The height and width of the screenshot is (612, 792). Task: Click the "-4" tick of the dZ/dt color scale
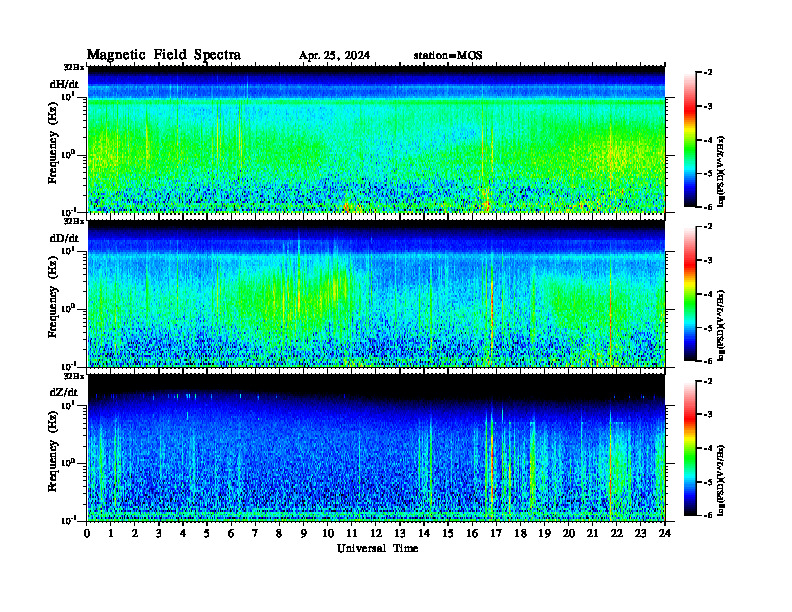click(708, 448)
